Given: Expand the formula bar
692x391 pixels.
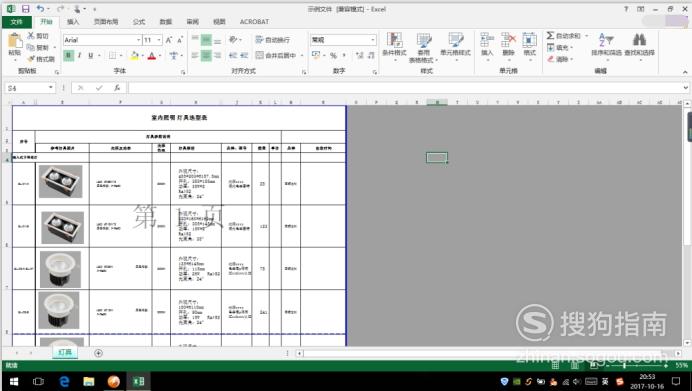Looking at the screenshot, I should coord(685,88).
